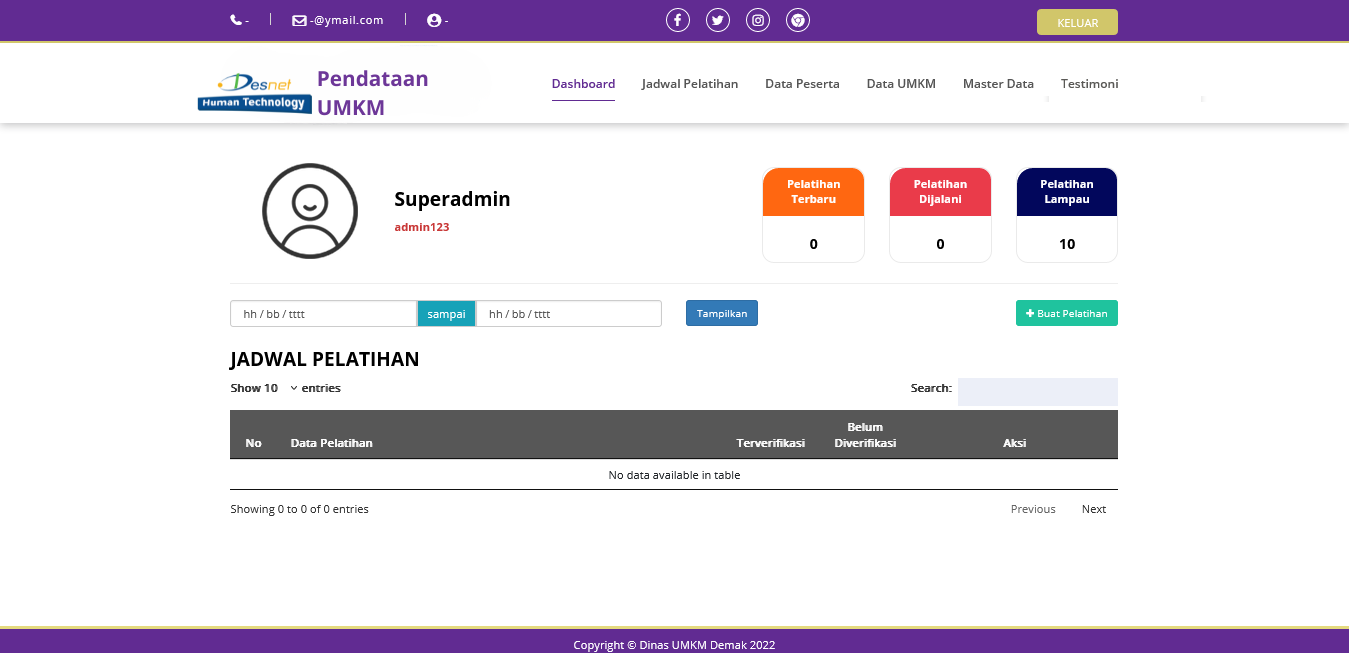Screen dimensions: 1349x653
Task: Focus the table Search box
Action: [1037, 391]
